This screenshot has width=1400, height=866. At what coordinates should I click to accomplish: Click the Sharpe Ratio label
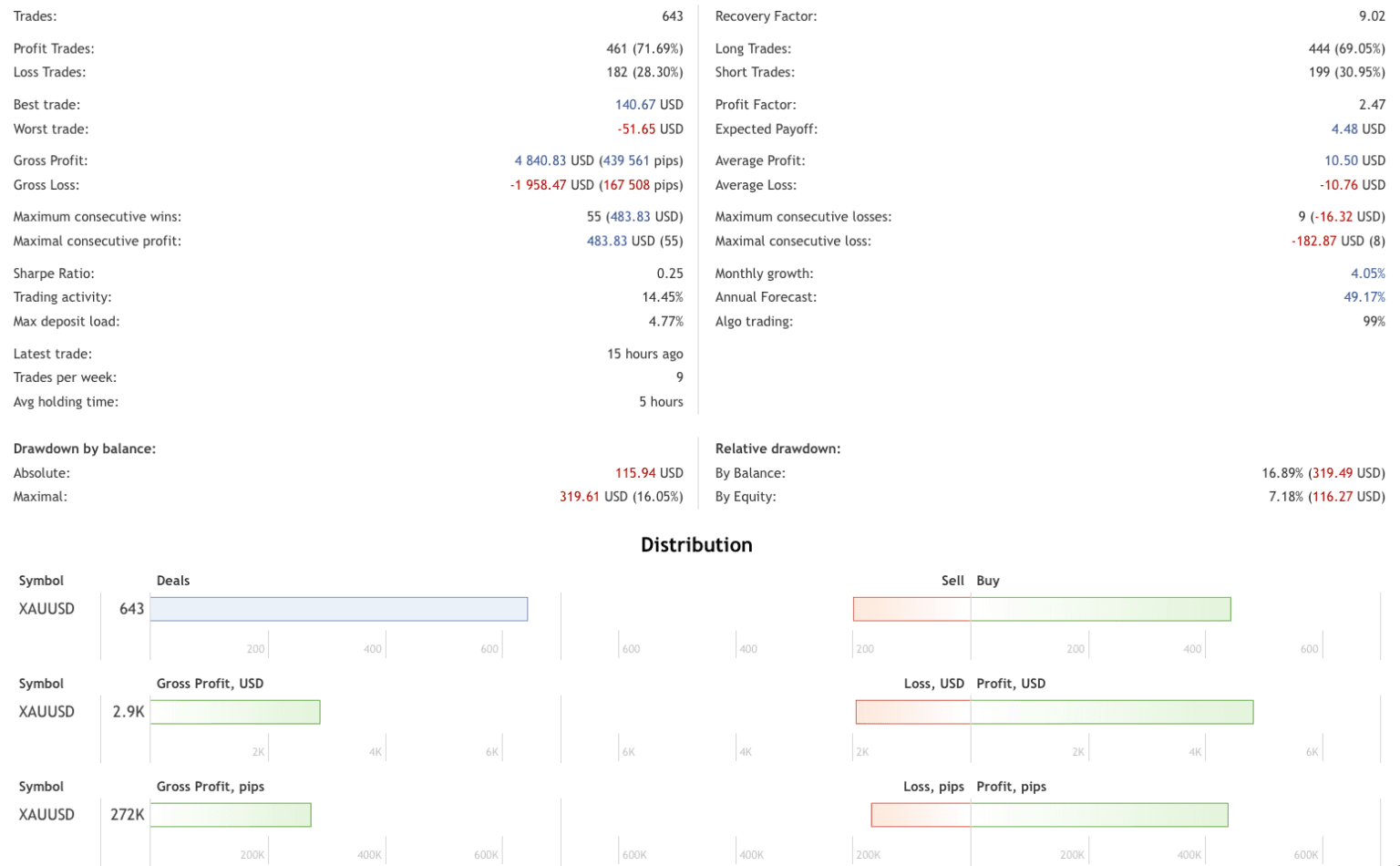tap(54, 273)
